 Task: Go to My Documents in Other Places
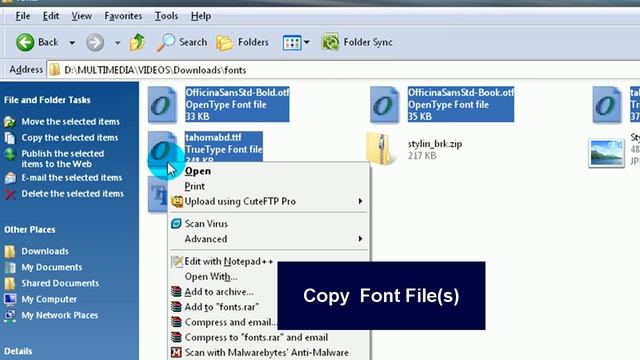coord(52,267)
